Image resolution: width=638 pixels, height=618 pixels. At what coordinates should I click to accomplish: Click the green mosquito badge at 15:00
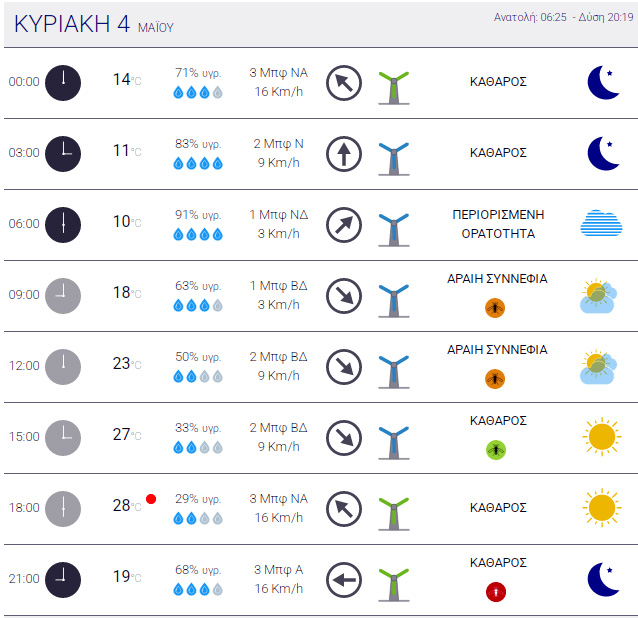(496, 450)
